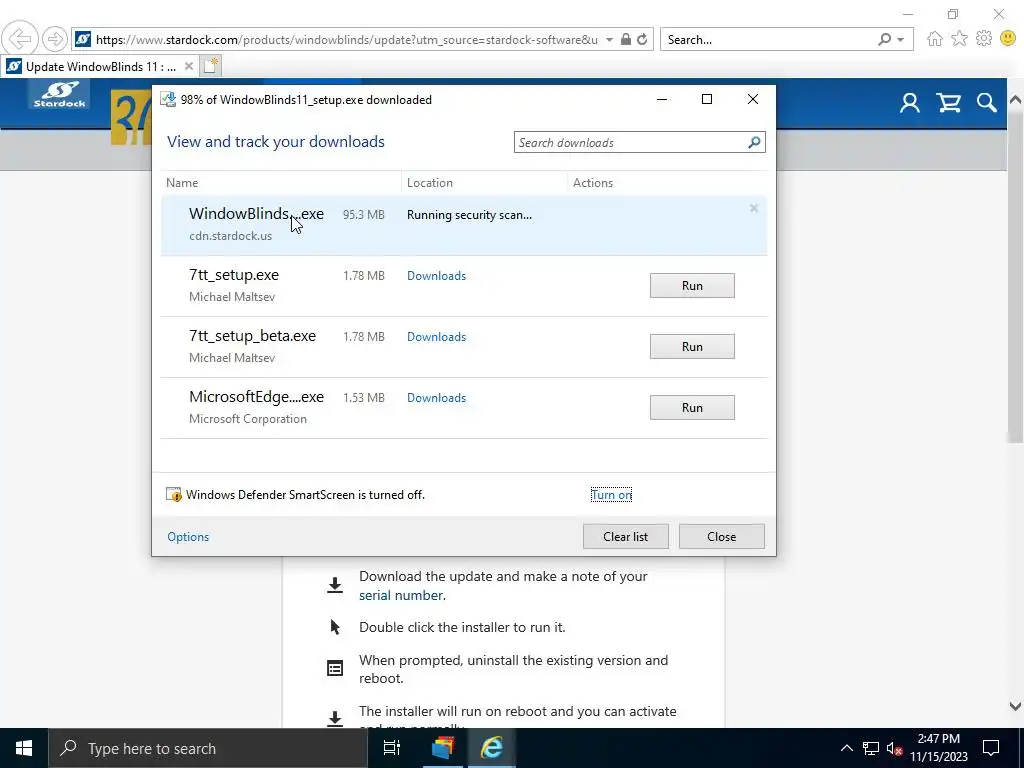Screen dimensions: 1024x768
Task: Open the Windows Start menu
Action: click(x=24, y=748)
